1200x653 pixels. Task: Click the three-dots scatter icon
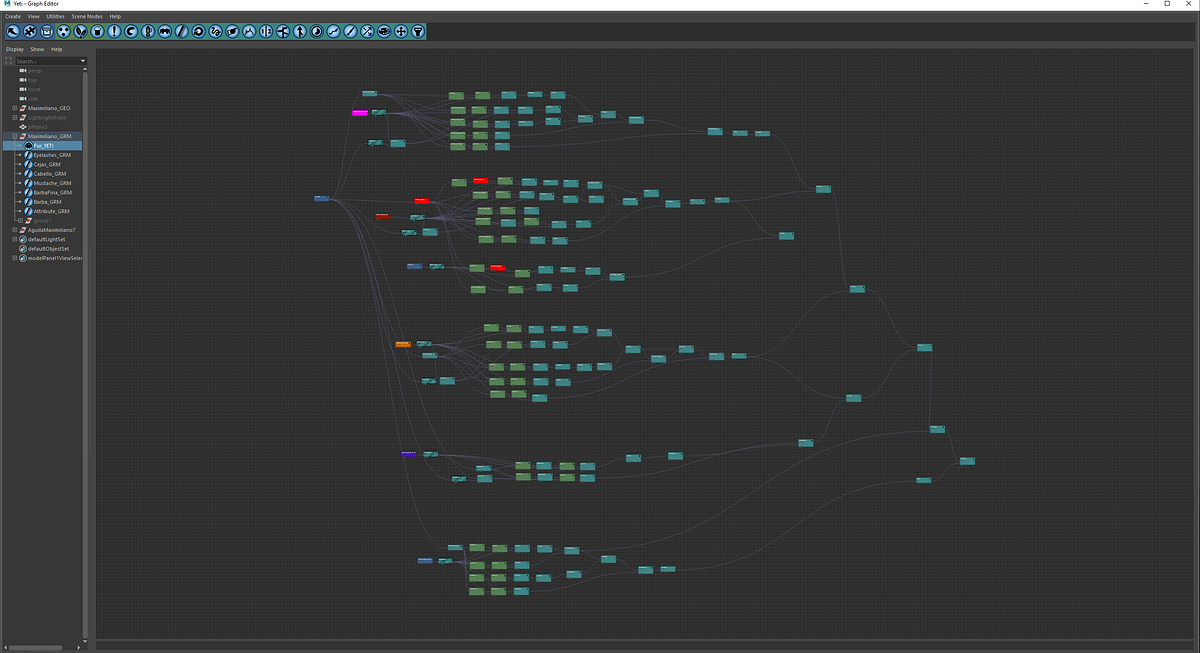pyautogui.click(x=64, y=32)
